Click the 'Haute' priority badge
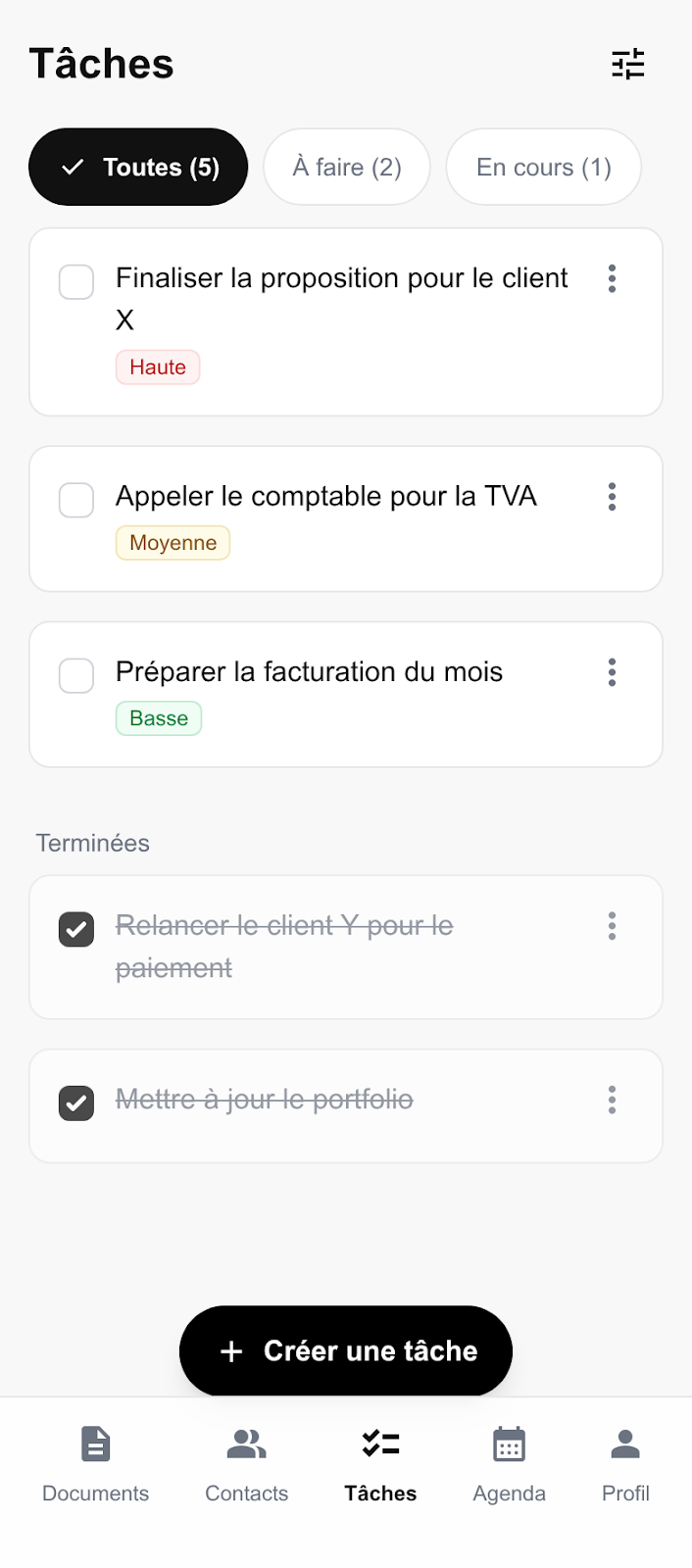This screenshot has width=692, height=1568. pyautogui.click(x=158, y=367)
